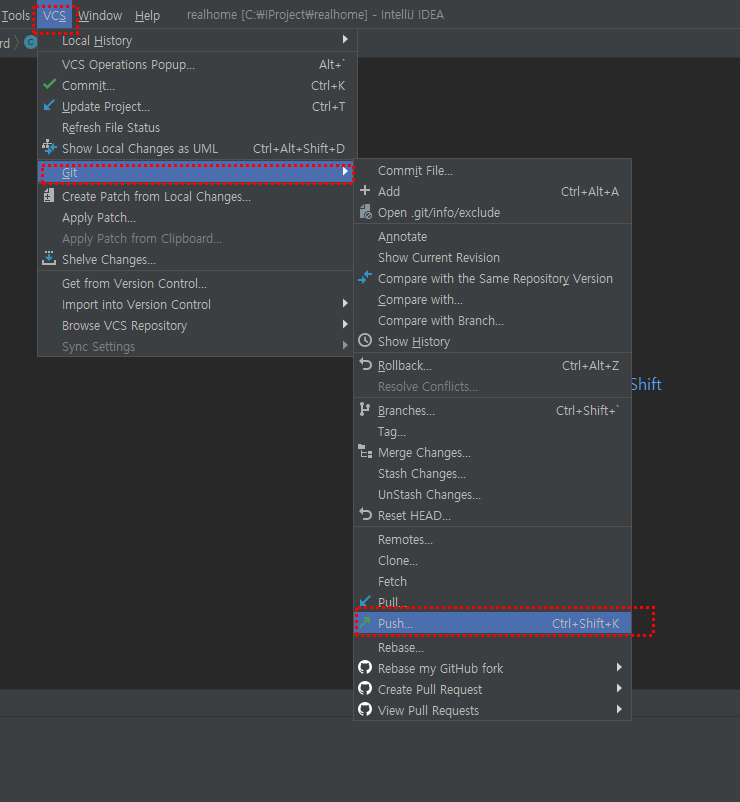Viewport: 740px width, 802px height.
Task: Click the Rollback undo arrow icon
Action: (x=365, y=364)
